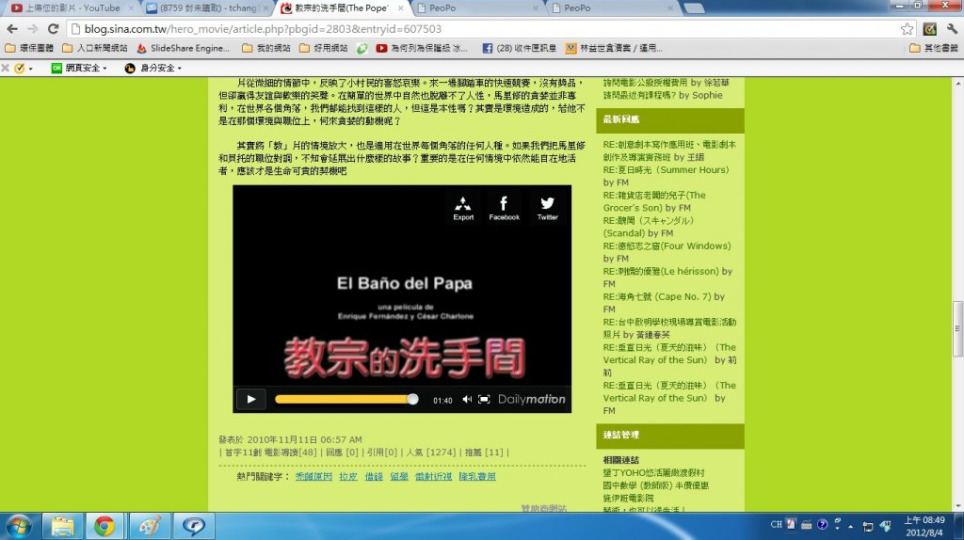Switch to the tchang mail tab
Screen dimensions: 964x540
(x=207, y=8)
